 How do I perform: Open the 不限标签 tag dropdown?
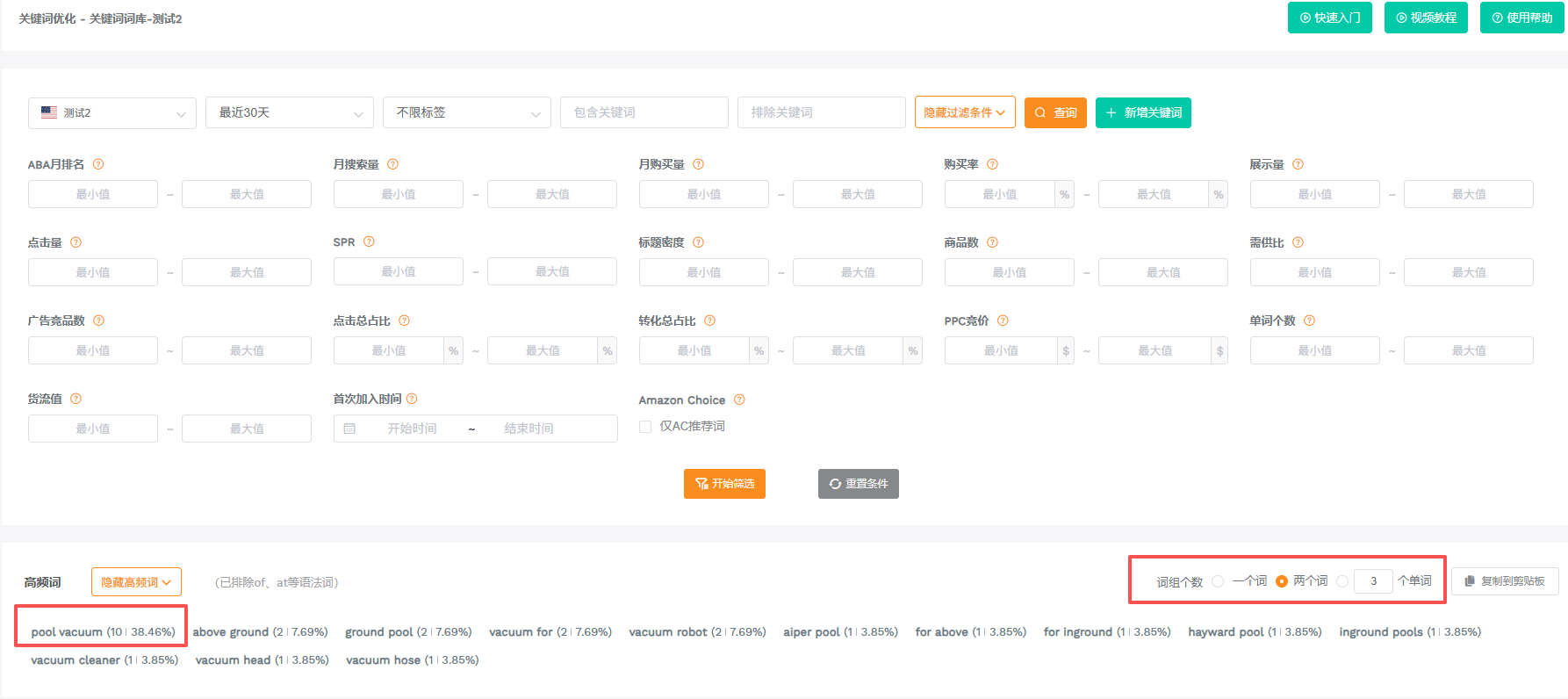466,112
